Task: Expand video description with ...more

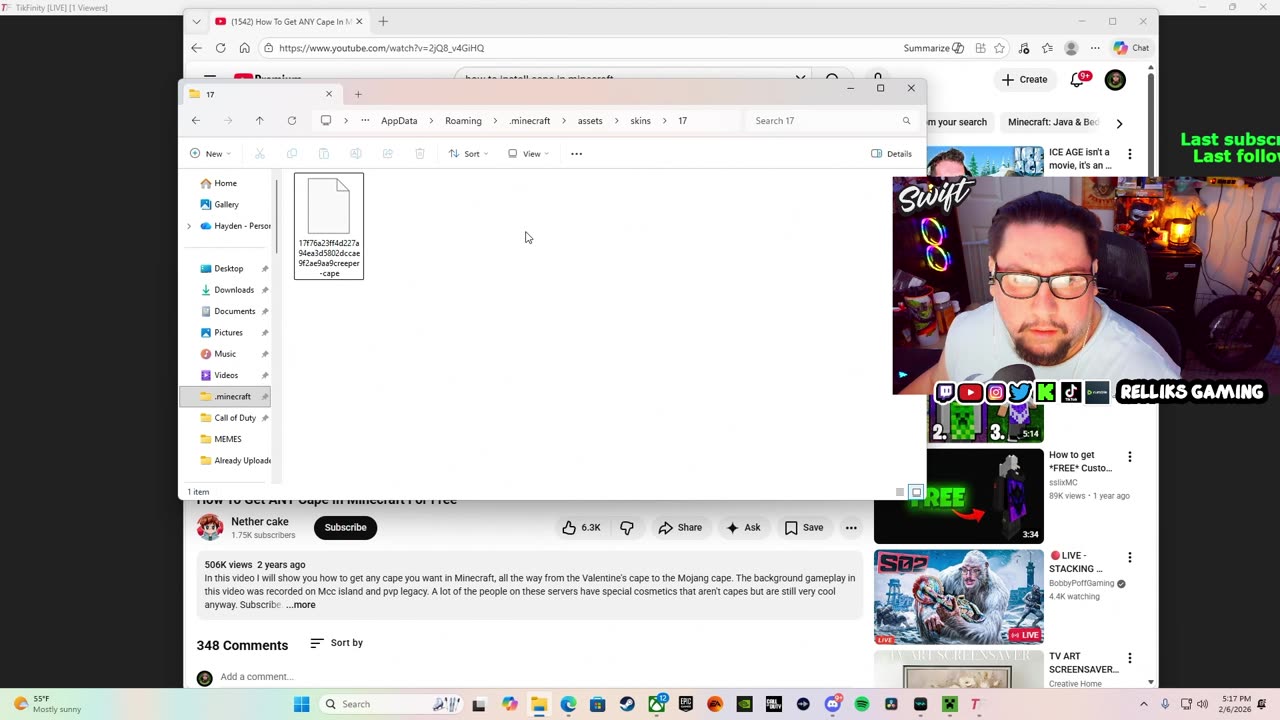Action: (300, 605)
